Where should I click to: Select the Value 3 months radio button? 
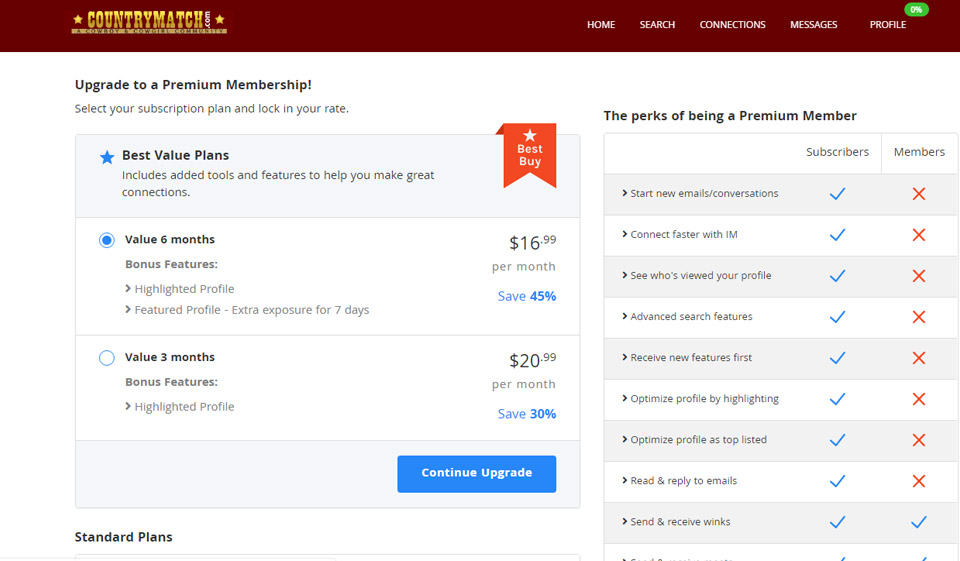(x=107, y=358)
